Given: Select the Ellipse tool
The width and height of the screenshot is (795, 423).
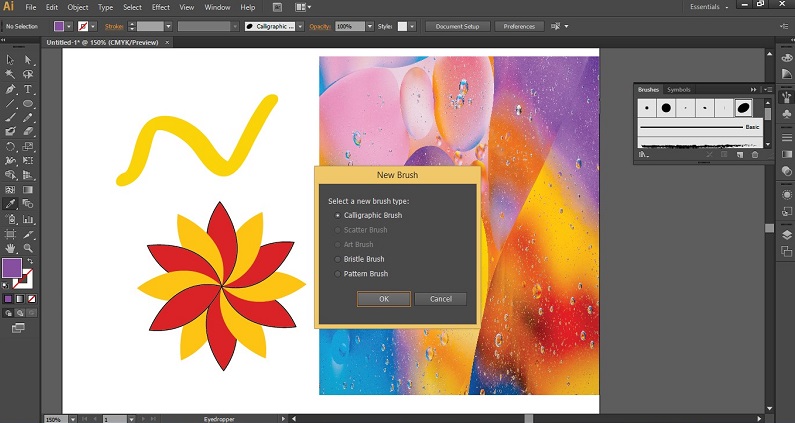Looking at the screenshot, I should 28,103.
